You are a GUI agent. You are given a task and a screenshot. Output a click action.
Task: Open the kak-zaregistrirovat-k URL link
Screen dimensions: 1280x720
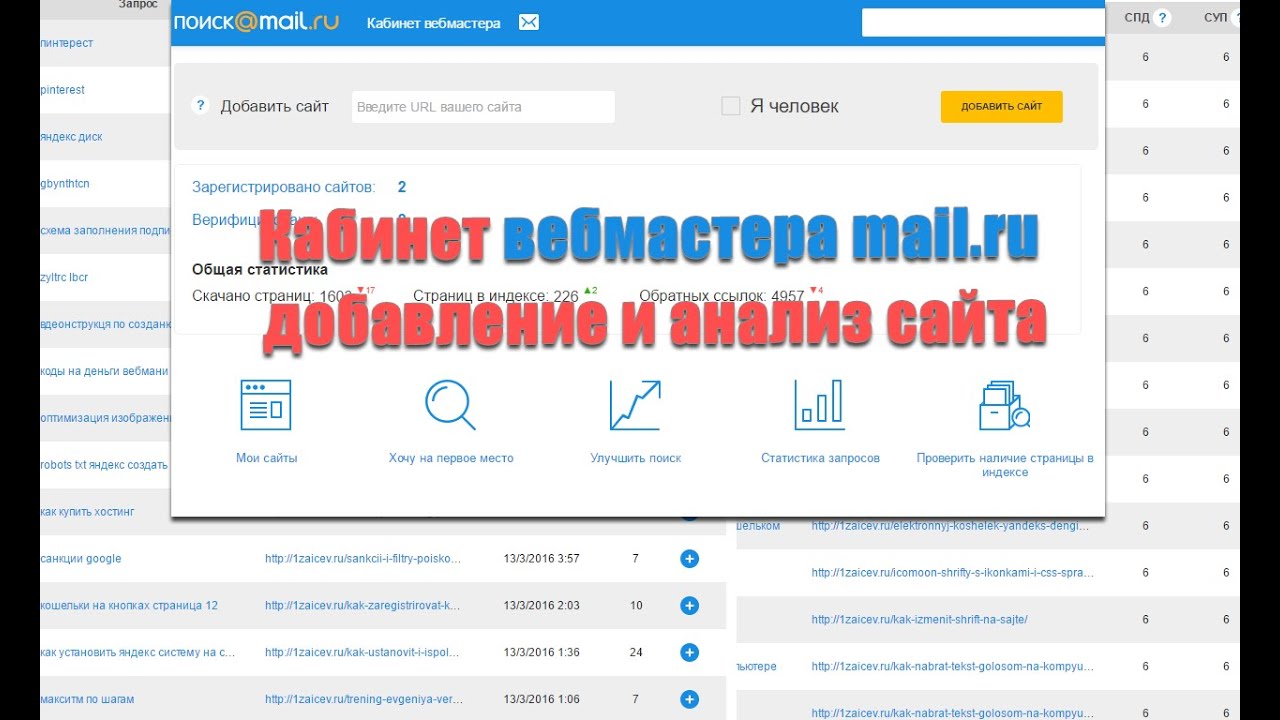click(x=363, y=605)
